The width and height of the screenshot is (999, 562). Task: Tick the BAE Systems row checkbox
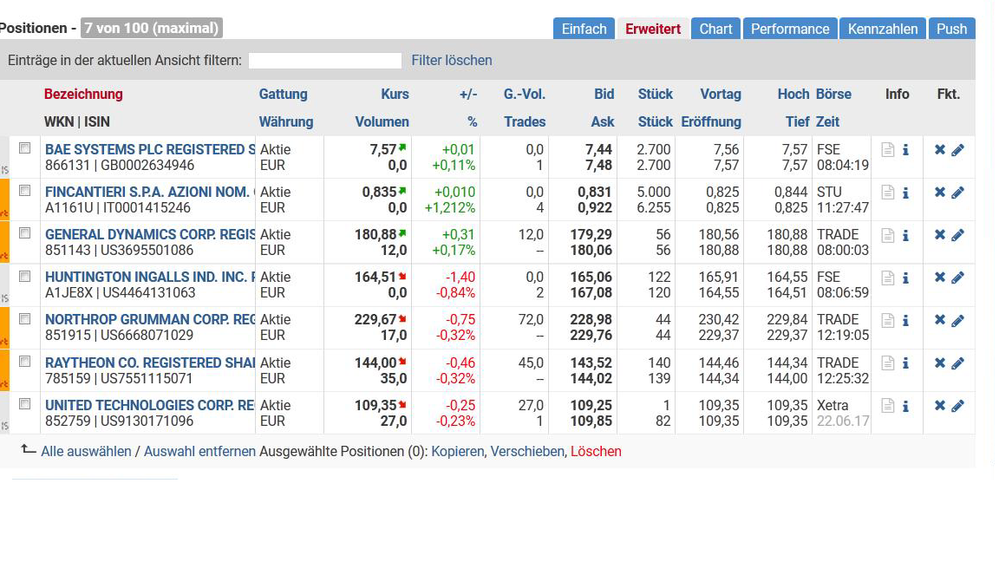click(25, 148)
